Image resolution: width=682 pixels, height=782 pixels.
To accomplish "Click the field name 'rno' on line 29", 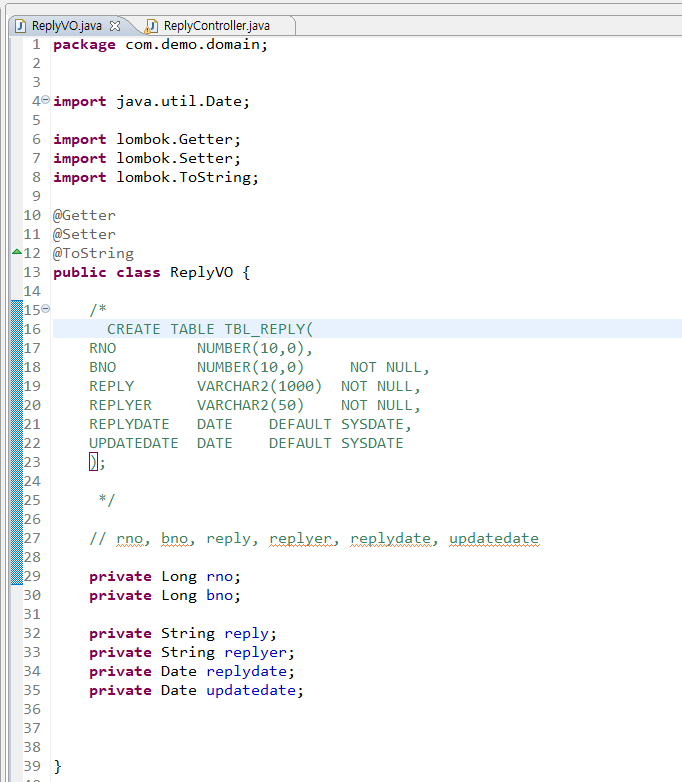I will tap(220, 577).
